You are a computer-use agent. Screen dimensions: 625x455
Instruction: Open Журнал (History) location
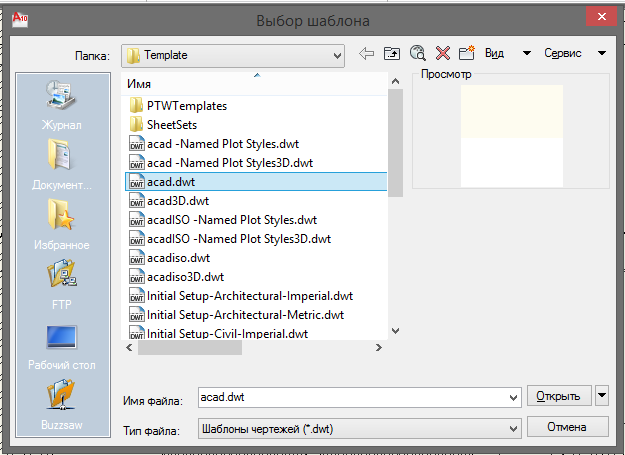pos(61,105)
